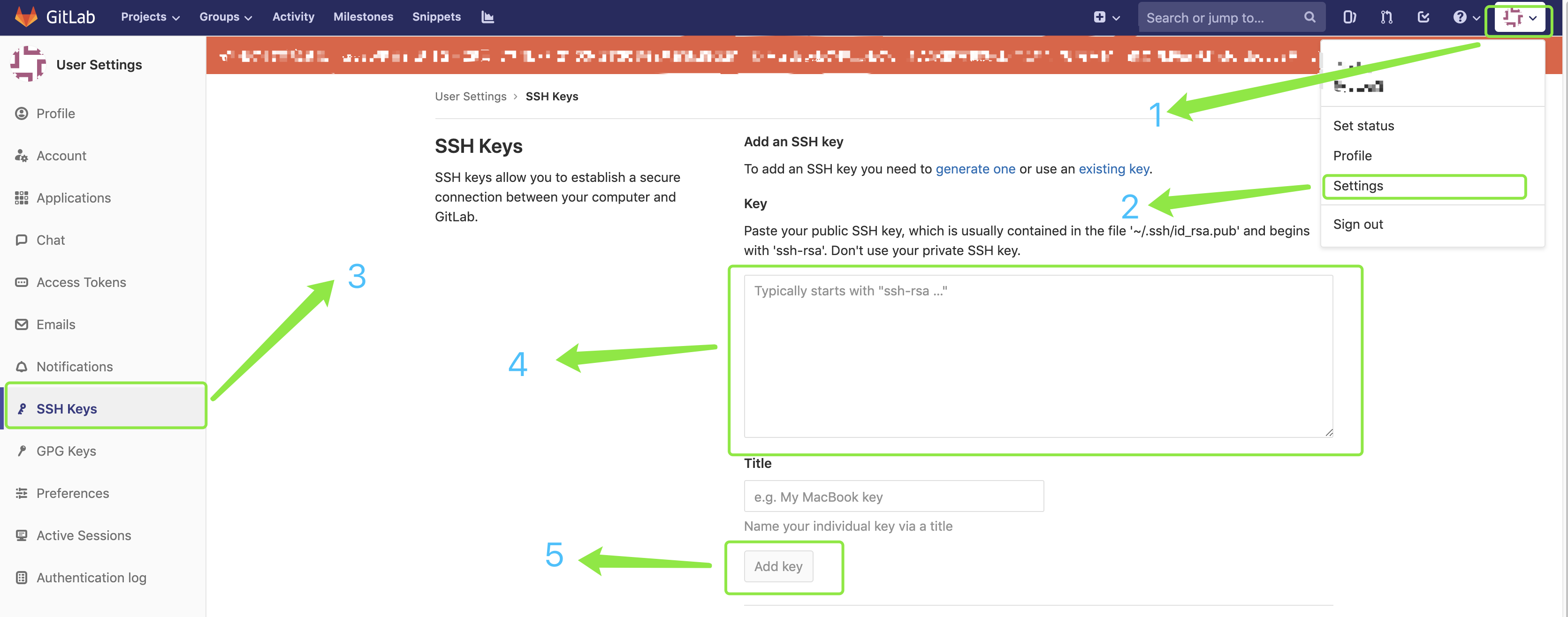Screen dimensions: 1568x617
Task: Expand the Groups dropdown
Action: click(x=225, y=17)
